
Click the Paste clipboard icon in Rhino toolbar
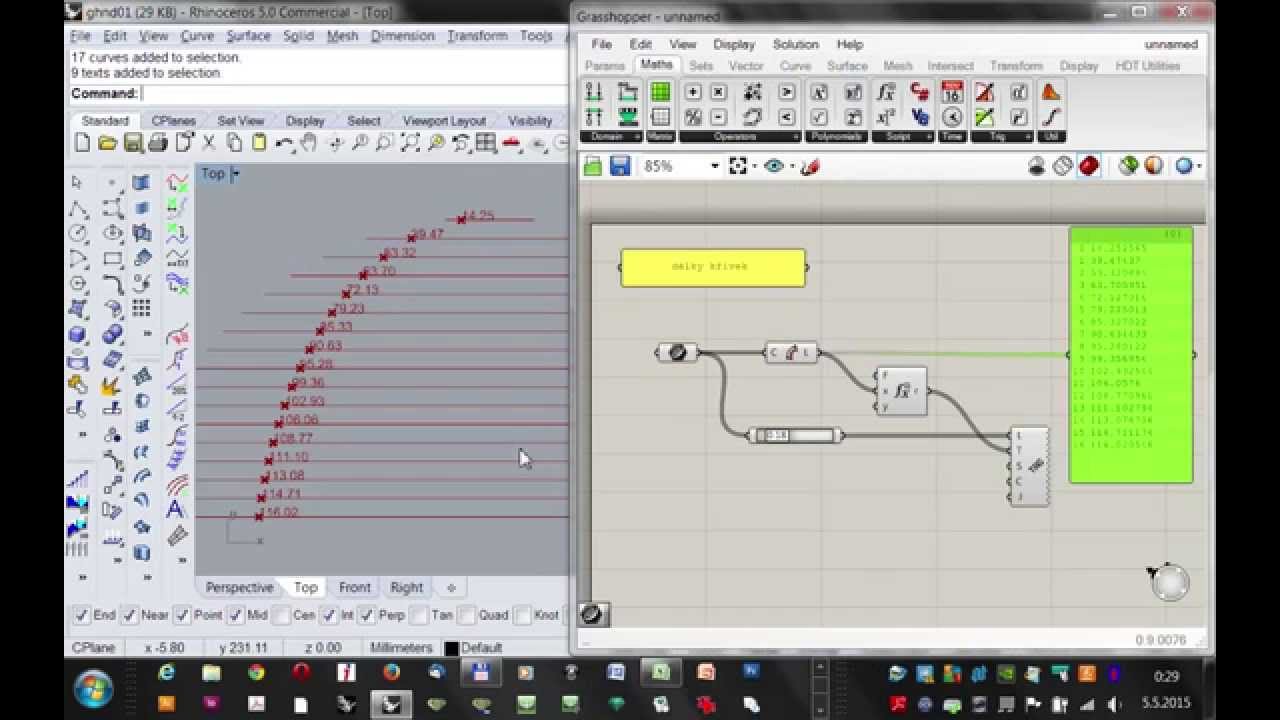click(x=259, y=143)
